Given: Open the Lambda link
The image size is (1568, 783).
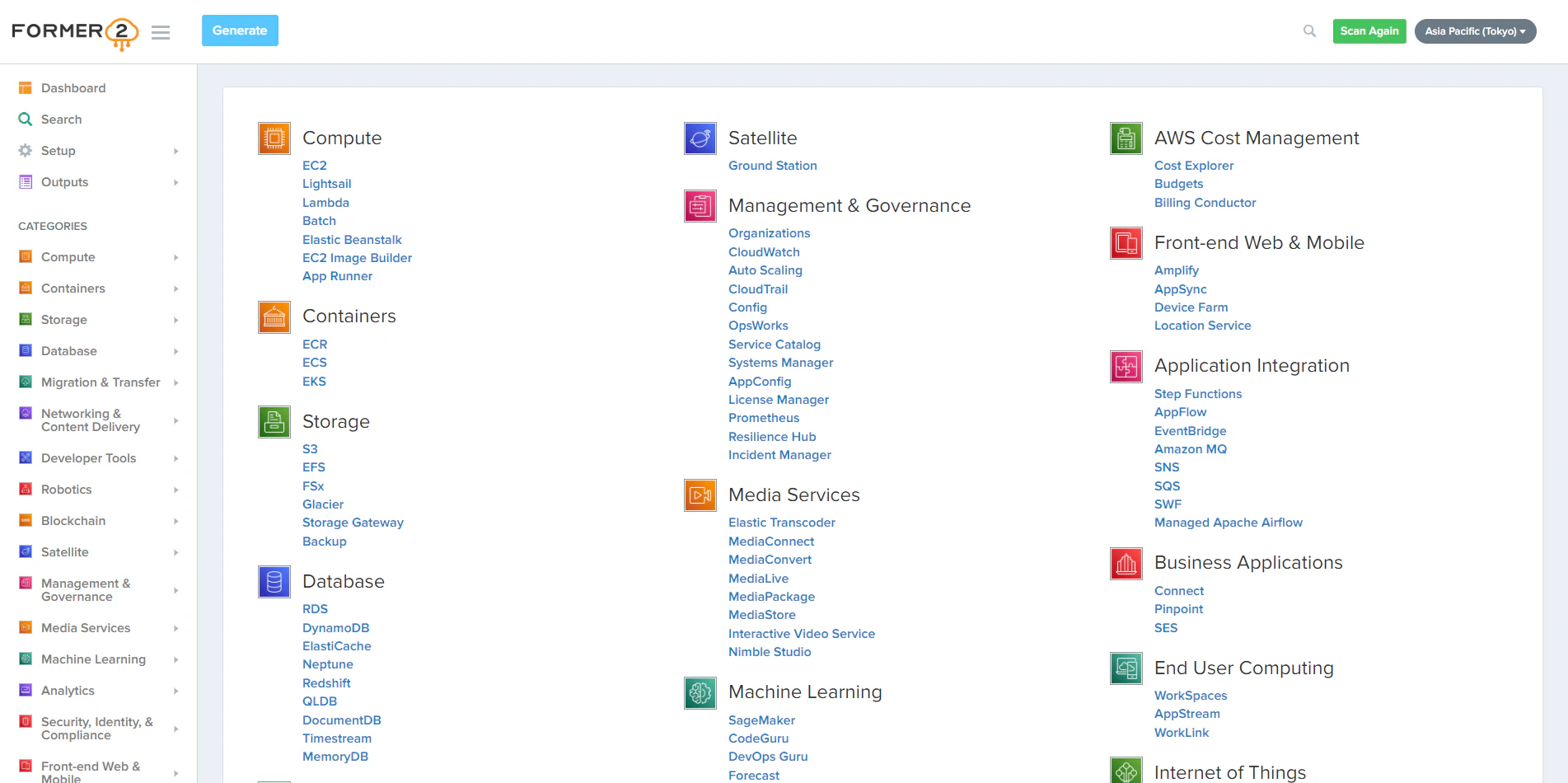Looking at the screenshot, I should (325, 203).
